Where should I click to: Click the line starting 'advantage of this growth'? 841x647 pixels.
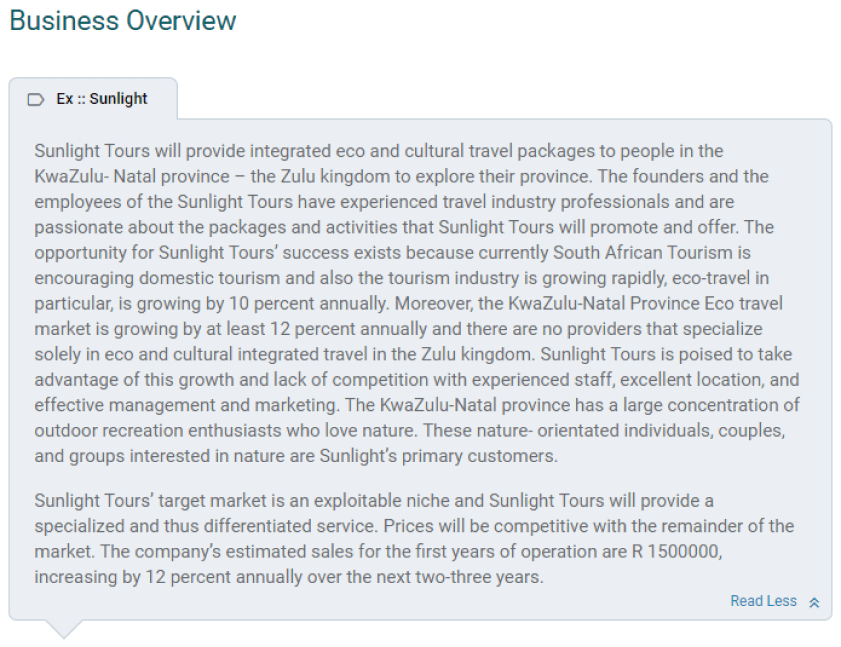(416, 380)
